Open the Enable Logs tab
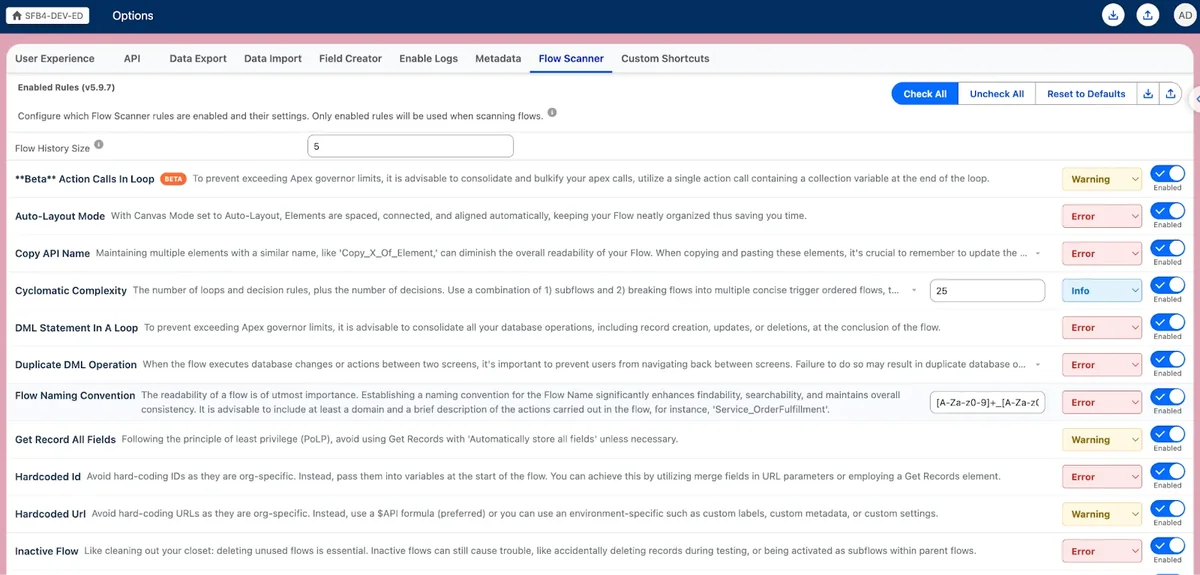The height and width of the screenshot is (575, 1200). pyautogui.click(x=428, y=58)
